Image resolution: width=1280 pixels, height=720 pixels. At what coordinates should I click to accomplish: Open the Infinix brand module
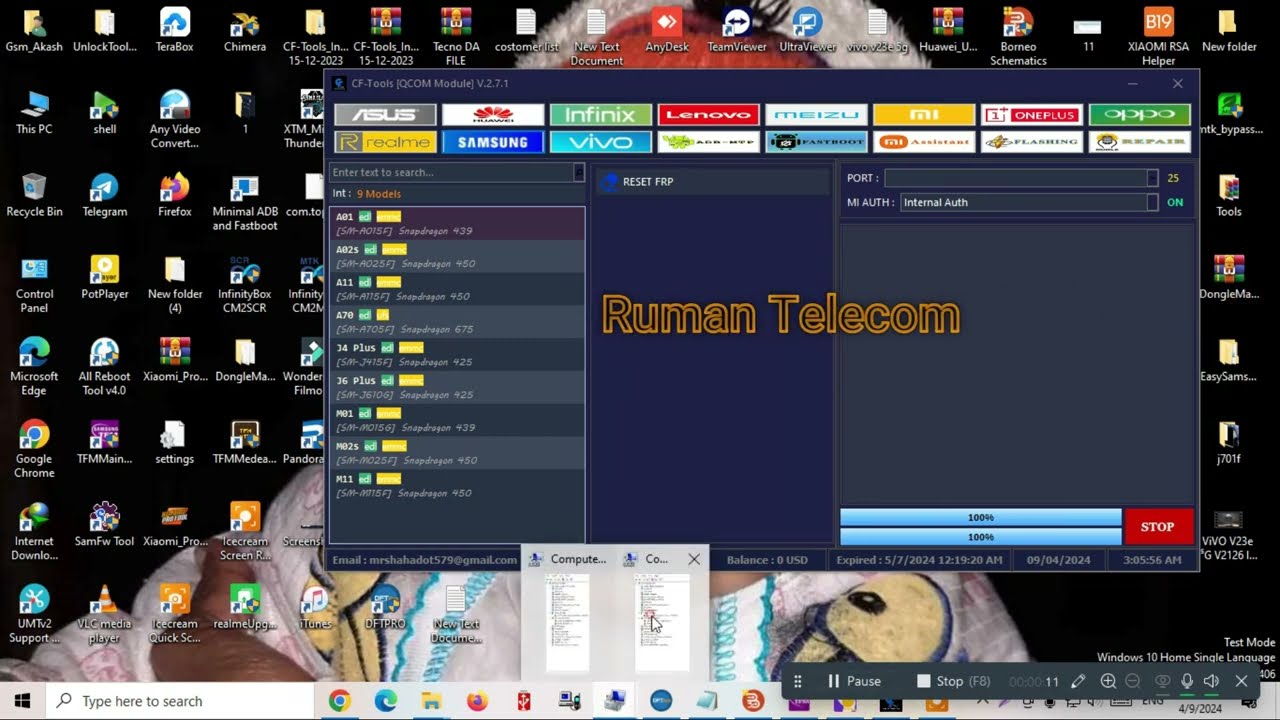tap(601, 115)
